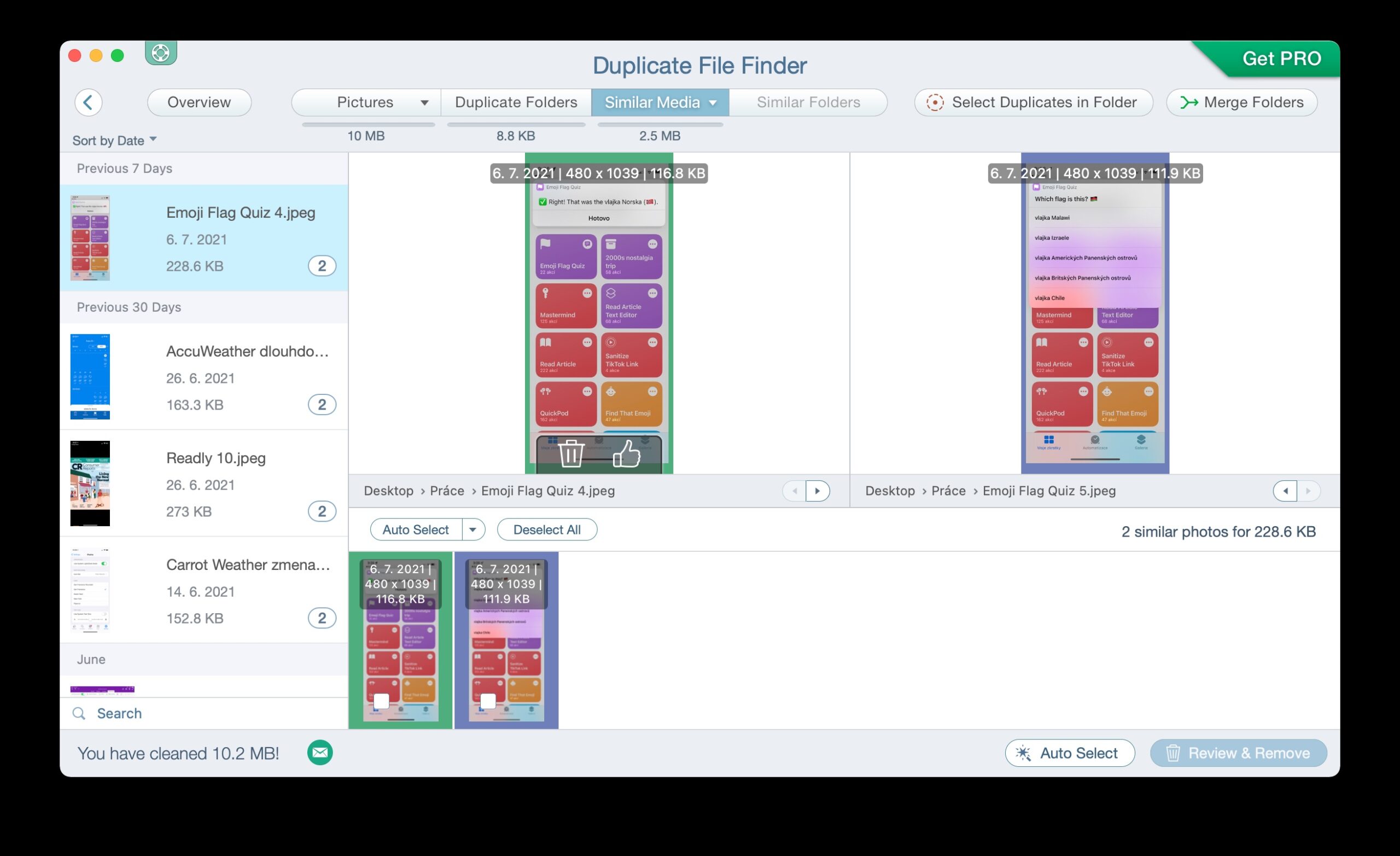Click the green email envelope icon
The height and width of the screenshot is (856, 1400).
click(320, 753)
